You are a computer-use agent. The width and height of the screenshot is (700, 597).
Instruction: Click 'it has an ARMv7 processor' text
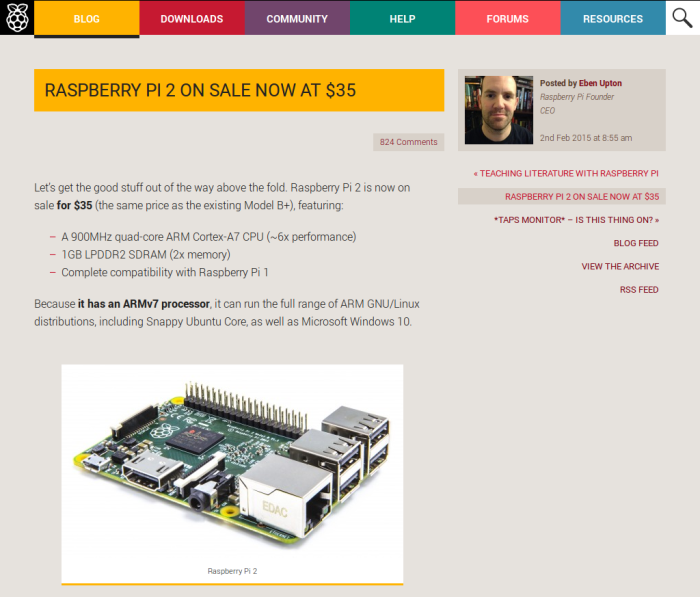coord(144,304)
